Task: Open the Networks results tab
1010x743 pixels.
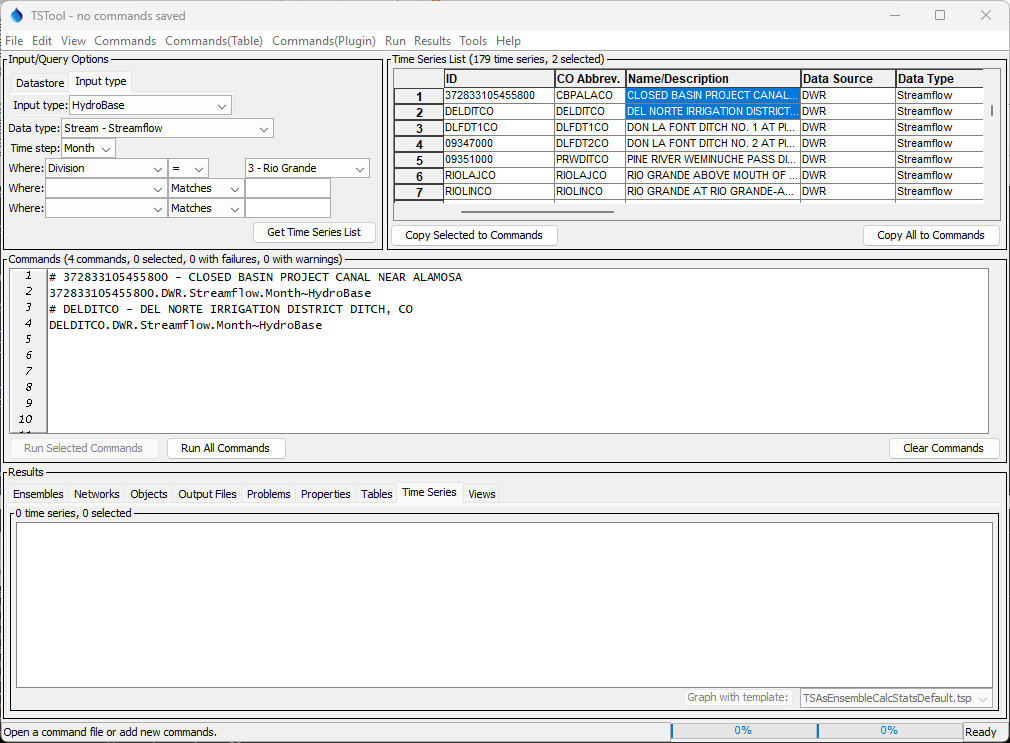Action: [x=97, y=494]
